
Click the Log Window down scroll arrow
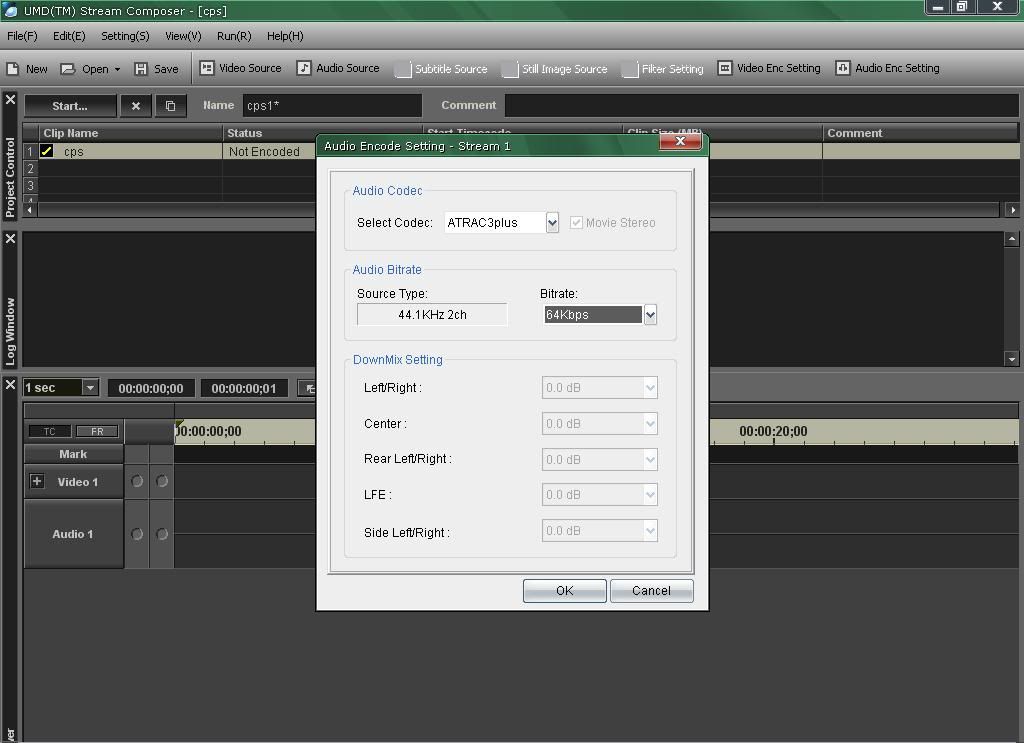(x=1012, y=358)
